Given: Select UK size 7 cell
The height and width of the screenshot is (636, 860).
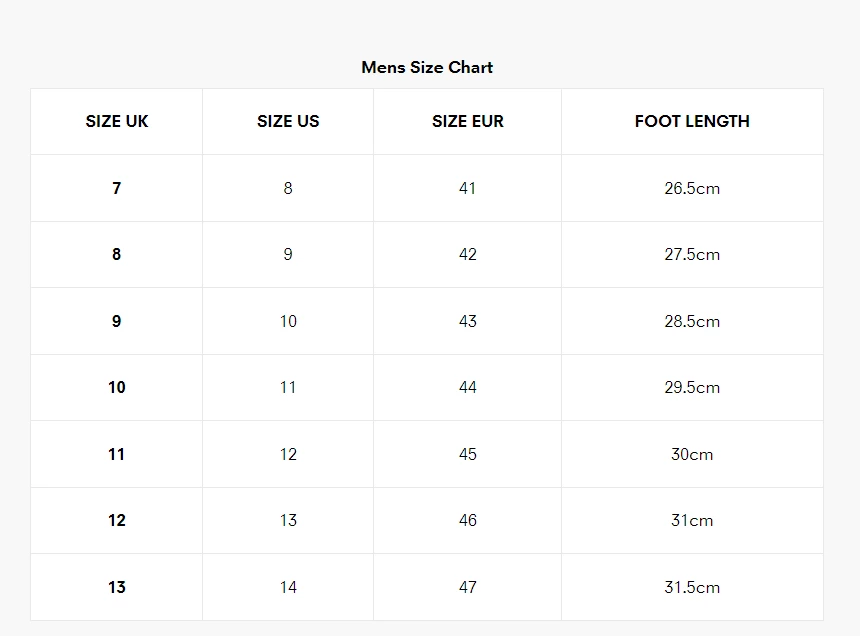Looking at the screenshot, I should (x=117, y=188).
